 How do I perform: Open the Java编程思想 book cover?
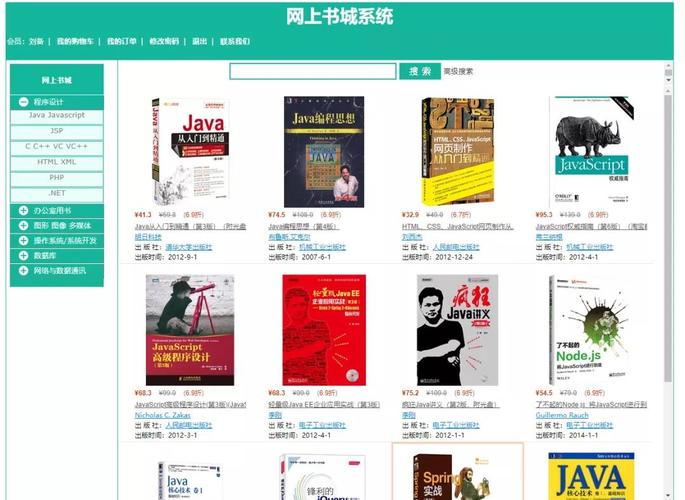324,152
